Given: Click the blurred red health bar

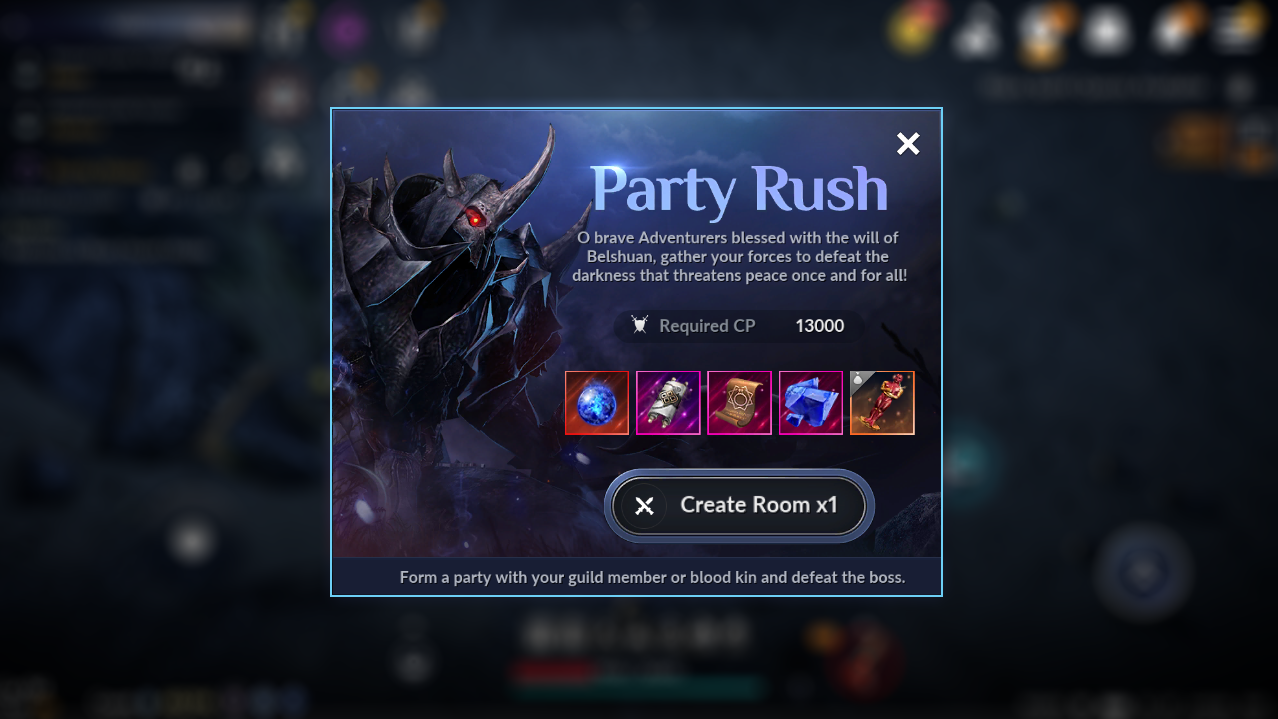Looking at the screenshot, I should point(556,671).
